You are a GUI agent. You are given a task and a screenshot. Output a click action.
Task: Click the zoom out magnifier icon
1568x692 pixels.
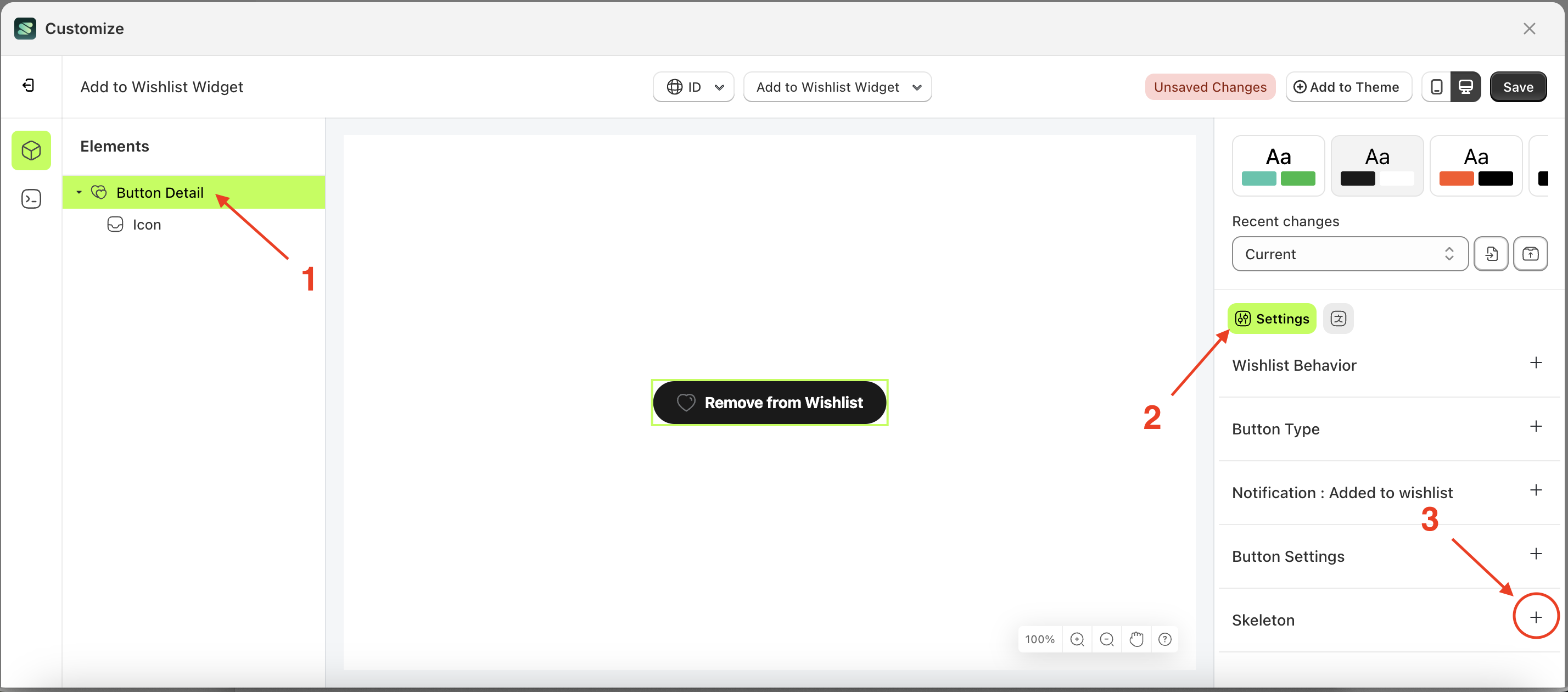pyautogui.click(x=1107, y=639)
